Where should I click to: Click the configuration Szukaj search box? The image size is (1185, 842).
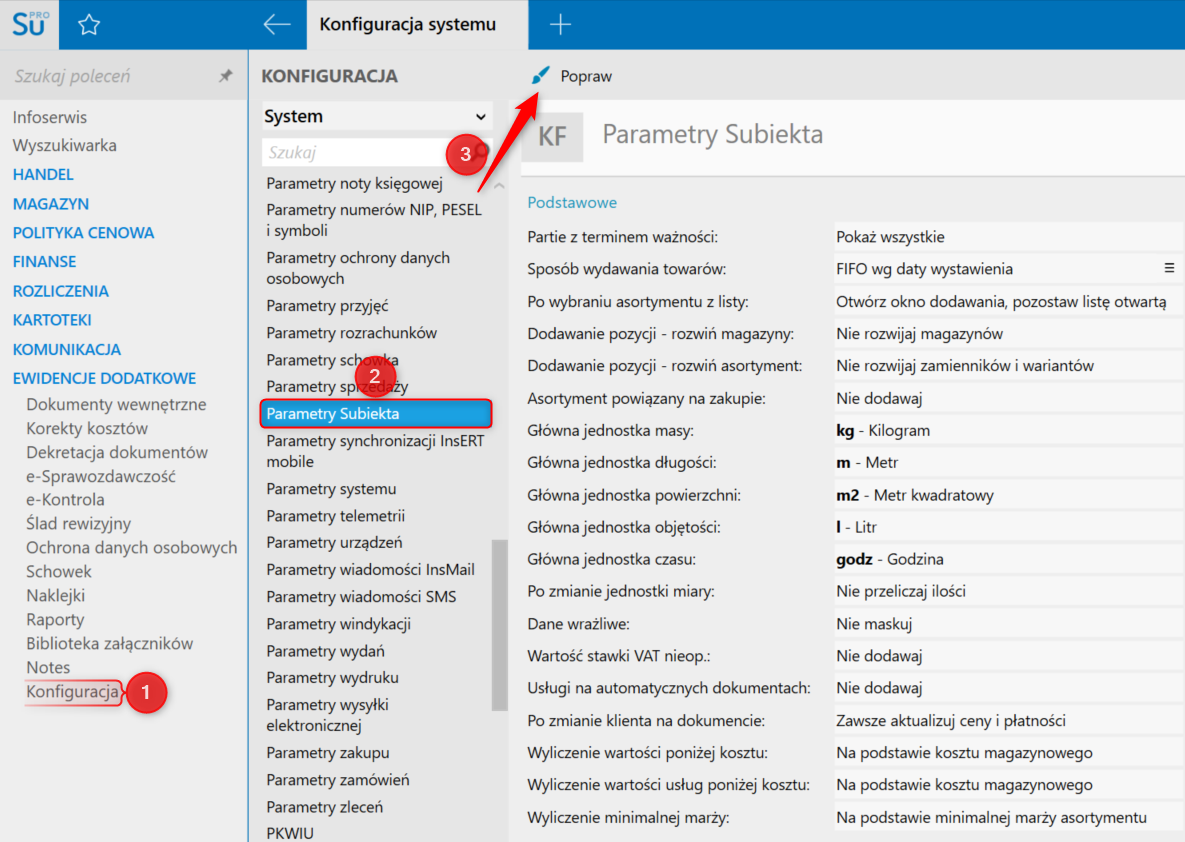pos(376,153)
